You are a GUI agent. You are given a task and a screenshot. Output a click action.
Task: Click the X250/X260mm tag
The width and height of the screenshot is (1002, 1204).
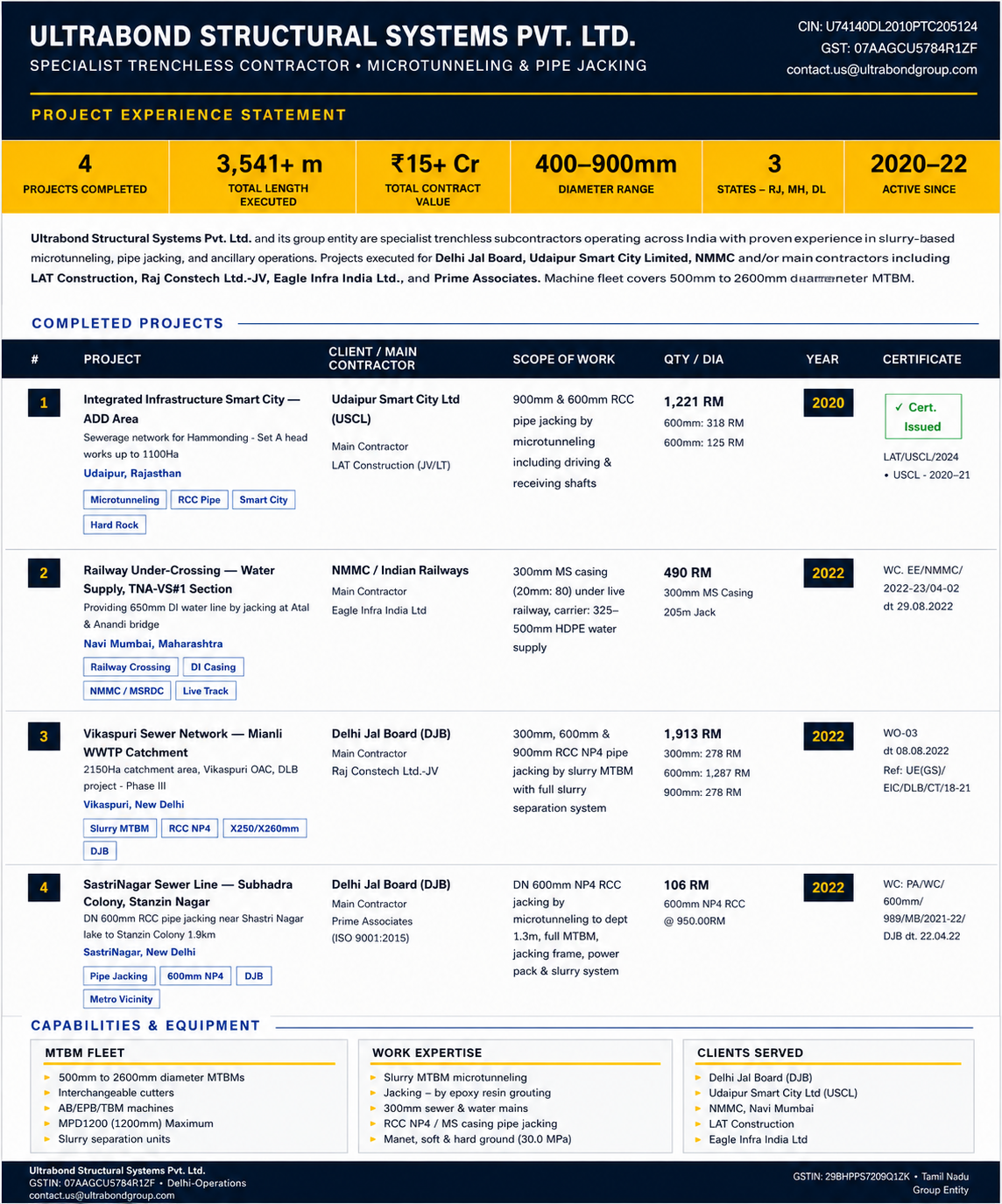(265, 828)
